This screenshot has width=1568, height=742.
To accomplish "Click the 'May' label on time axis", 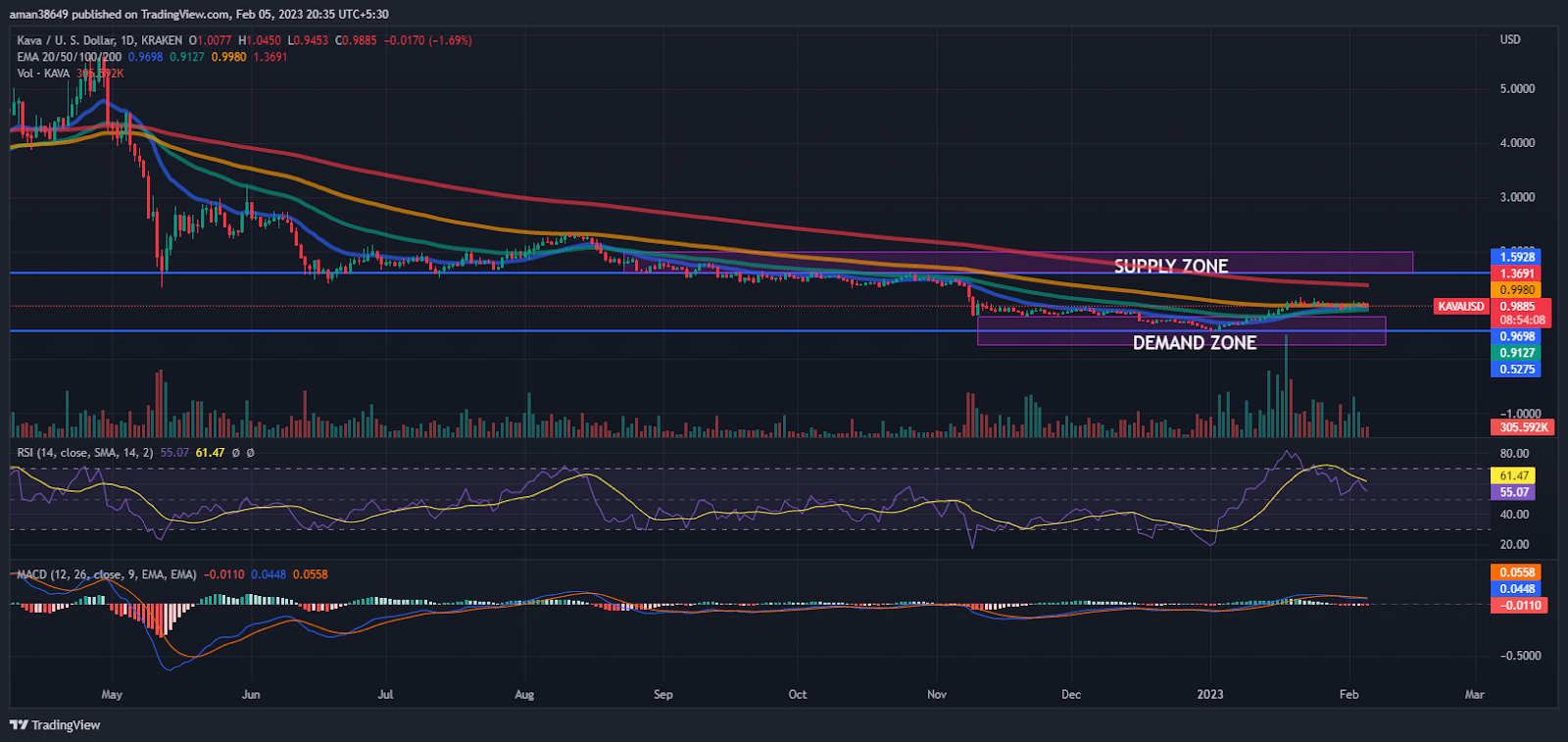I will click(112, 695).
